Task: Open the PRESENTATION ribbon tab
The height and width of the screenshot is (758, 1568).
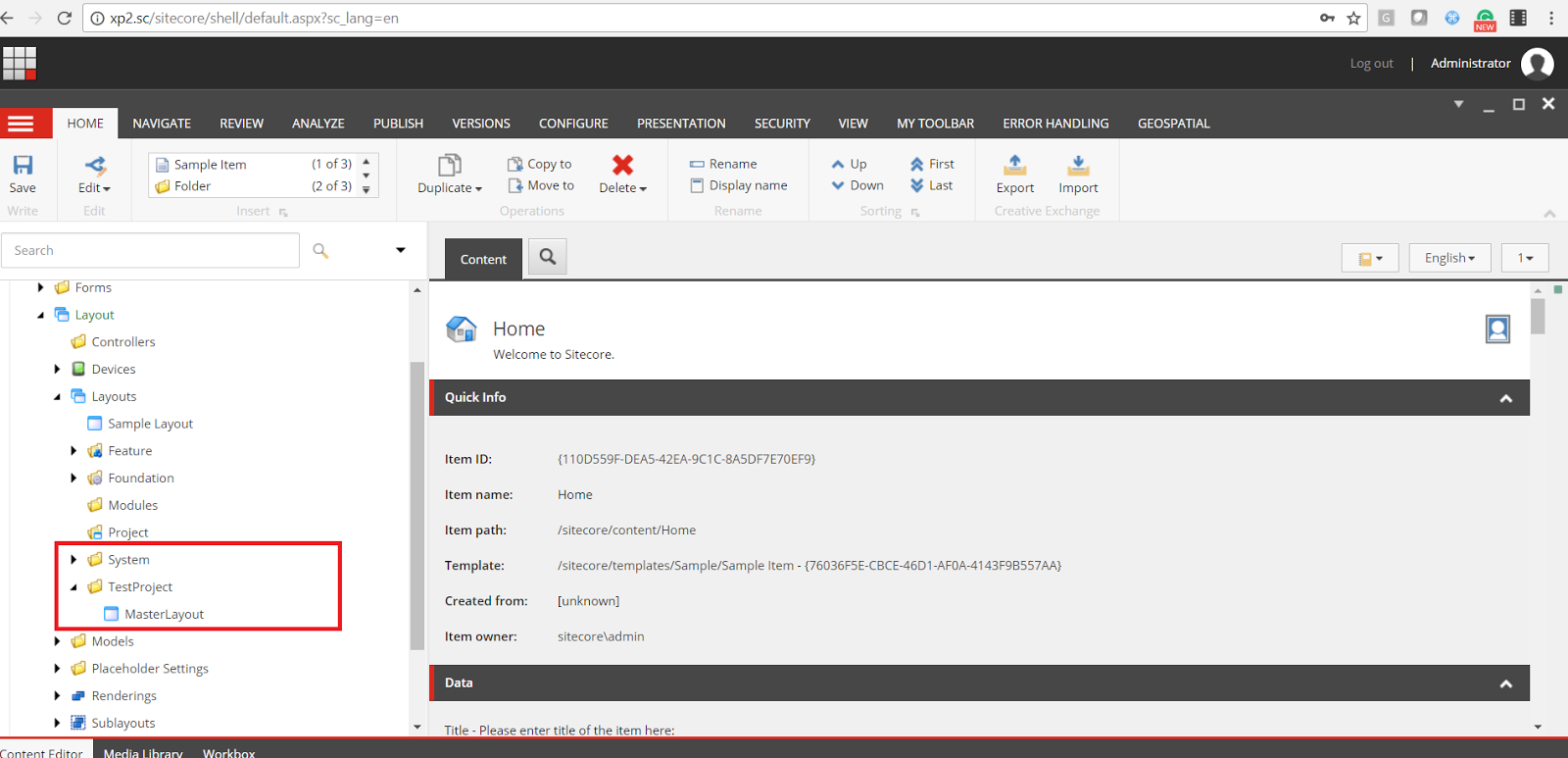Action: click(681, 124)
